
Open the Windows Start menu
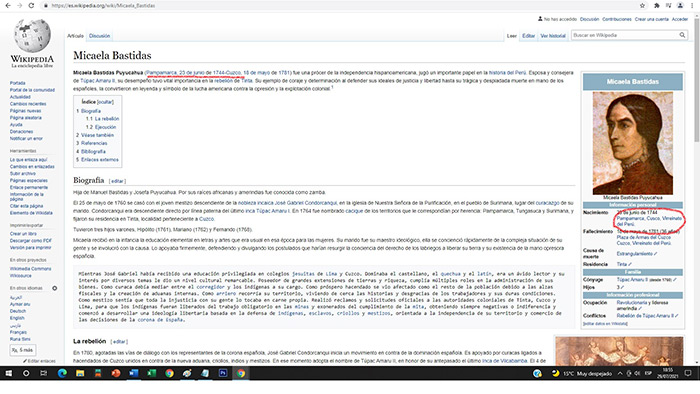pyautogui.click(x=8, y=373)
